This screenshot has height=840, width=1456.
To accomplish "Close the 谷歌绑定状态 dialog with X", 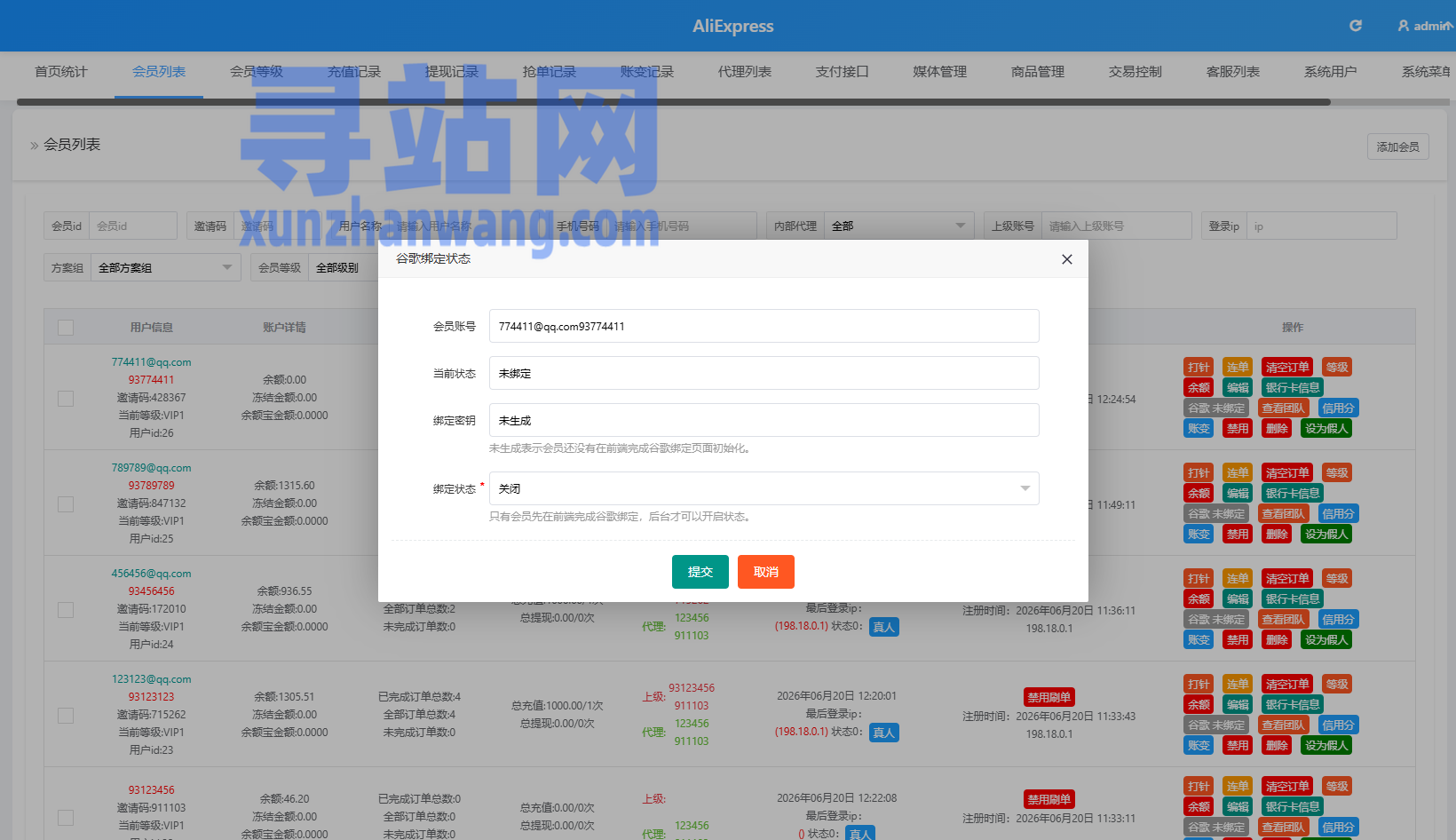I will [x=1067, y=259].
